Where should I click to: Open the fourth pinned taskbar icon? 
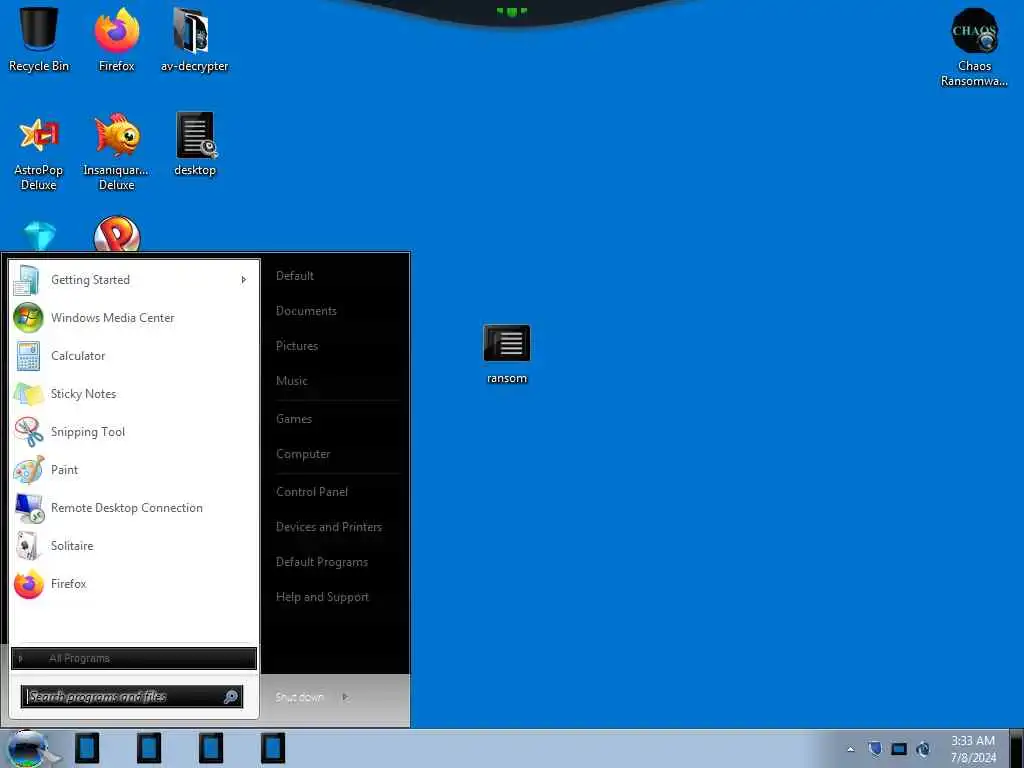pos(273,748)
